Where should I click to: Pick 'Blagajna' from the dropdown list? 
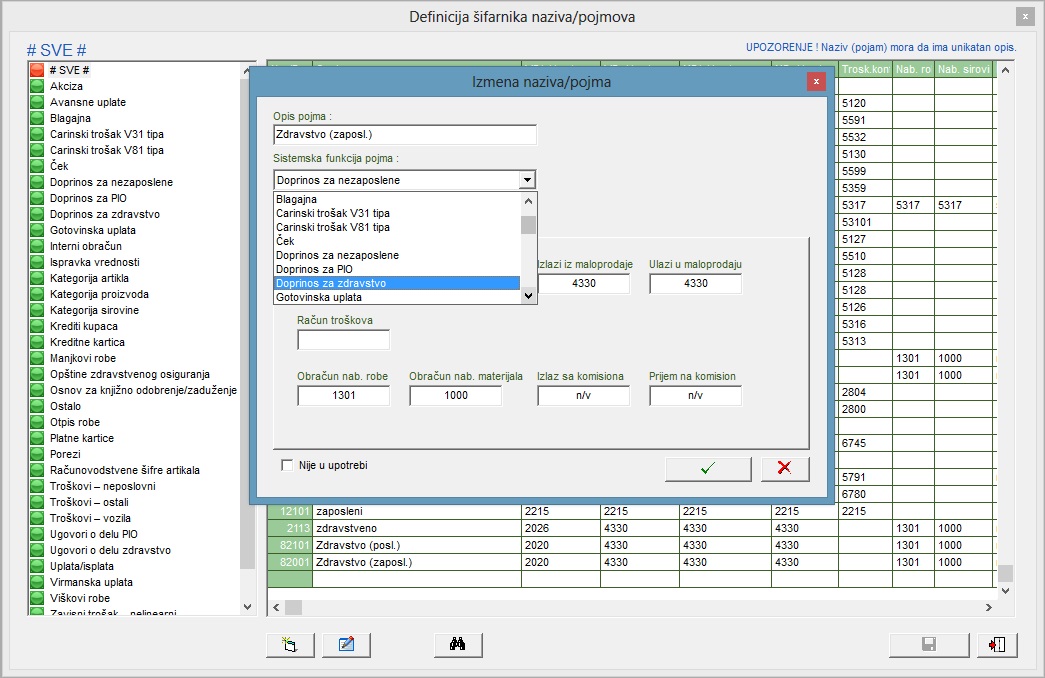click(397, 199)
